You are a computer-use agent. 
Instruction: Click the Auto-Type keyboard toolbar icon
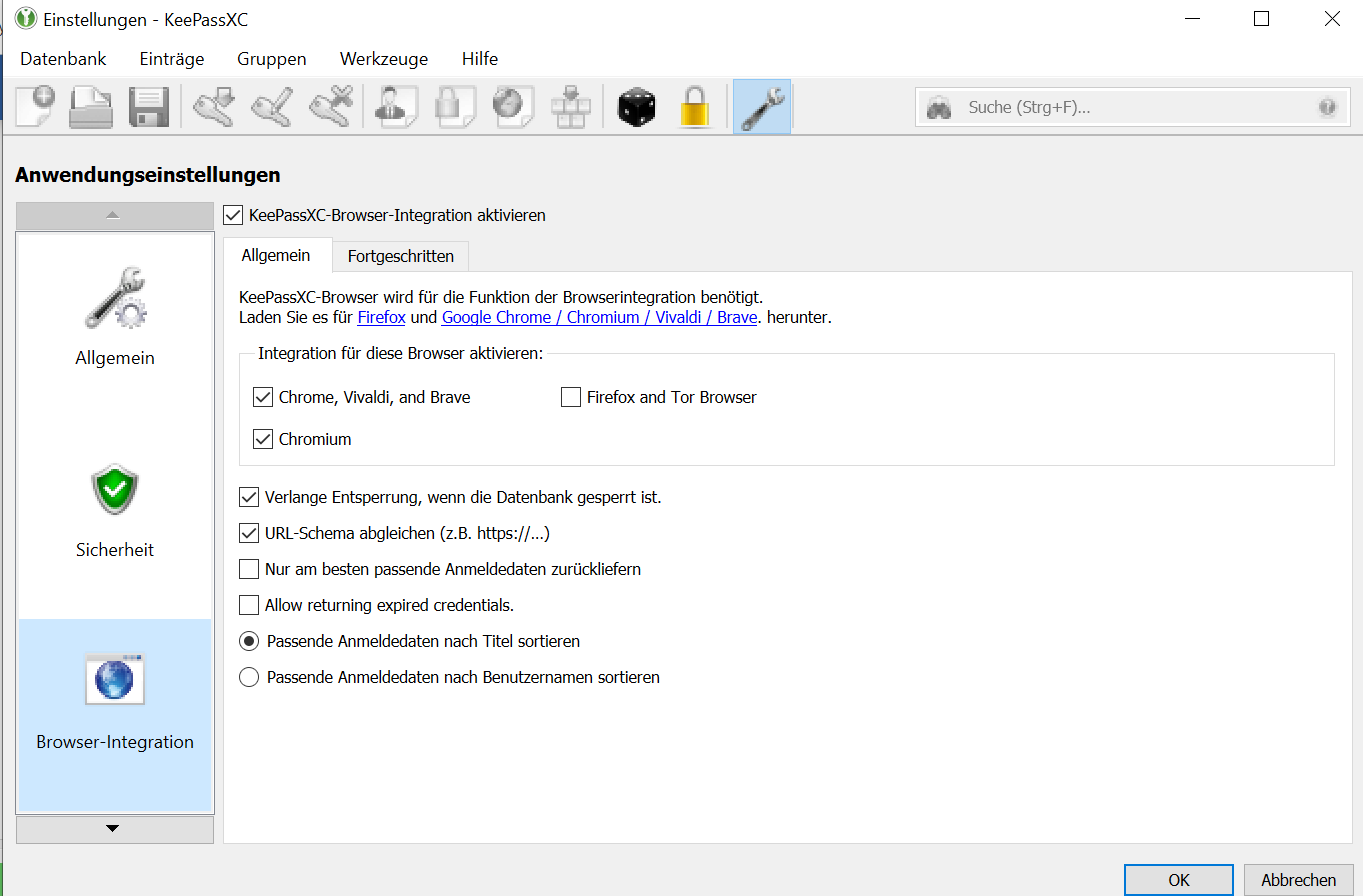click(571, 106)
